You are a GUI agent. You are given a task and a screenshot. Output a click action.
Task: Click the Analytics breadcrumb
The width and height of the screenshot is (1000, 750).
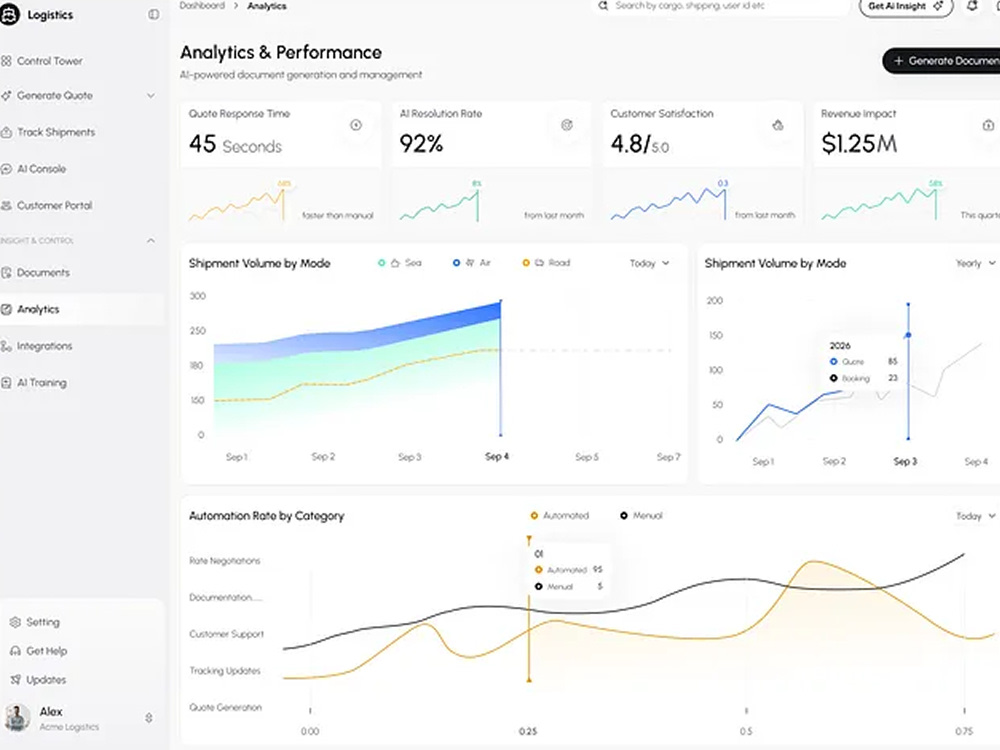click(x=267, y=6)
